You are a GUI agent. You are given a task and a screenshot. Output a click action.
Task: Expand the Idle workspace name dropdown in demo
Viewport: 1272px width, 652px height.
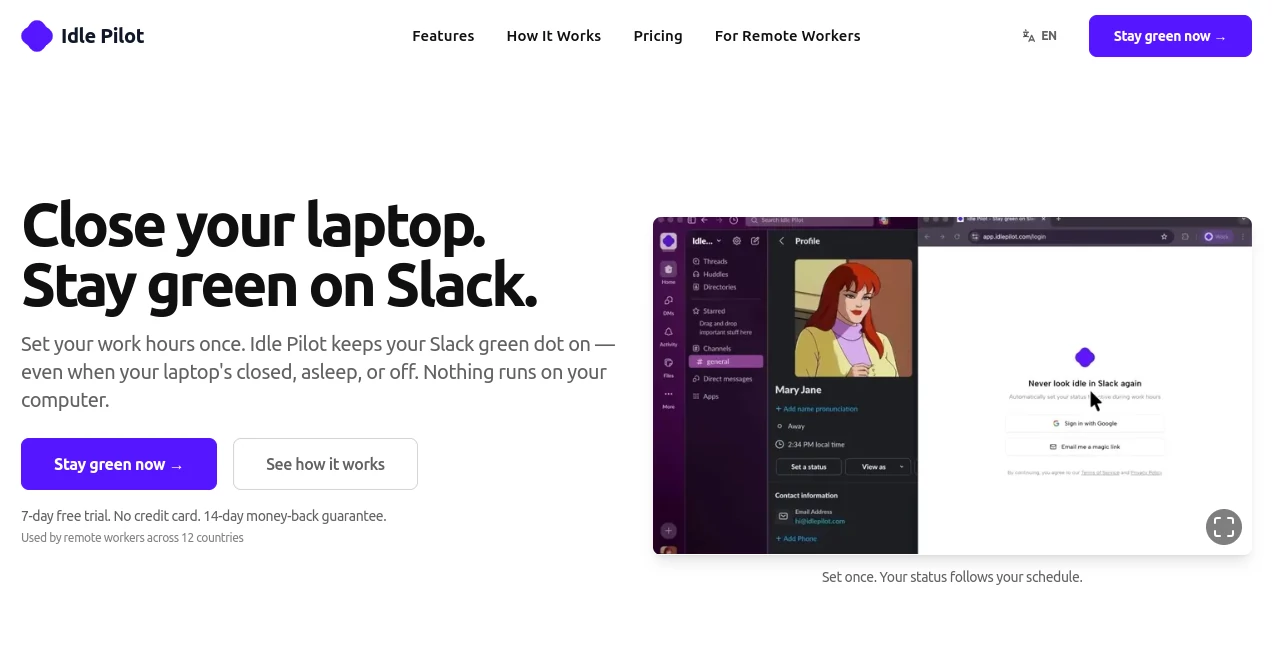click(706, 241)
